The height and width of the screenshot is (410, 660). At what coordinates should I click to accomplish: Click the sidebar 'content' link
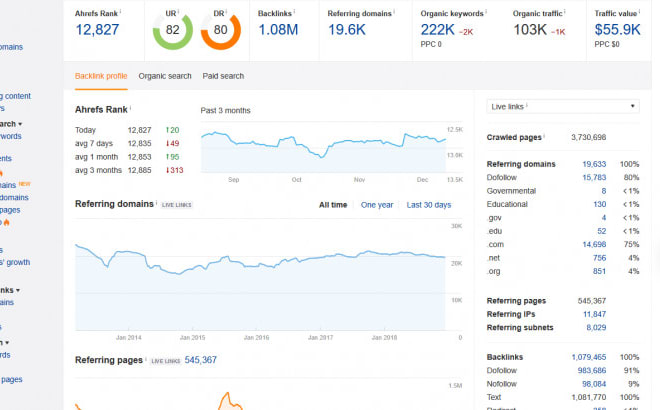[18, 96]
